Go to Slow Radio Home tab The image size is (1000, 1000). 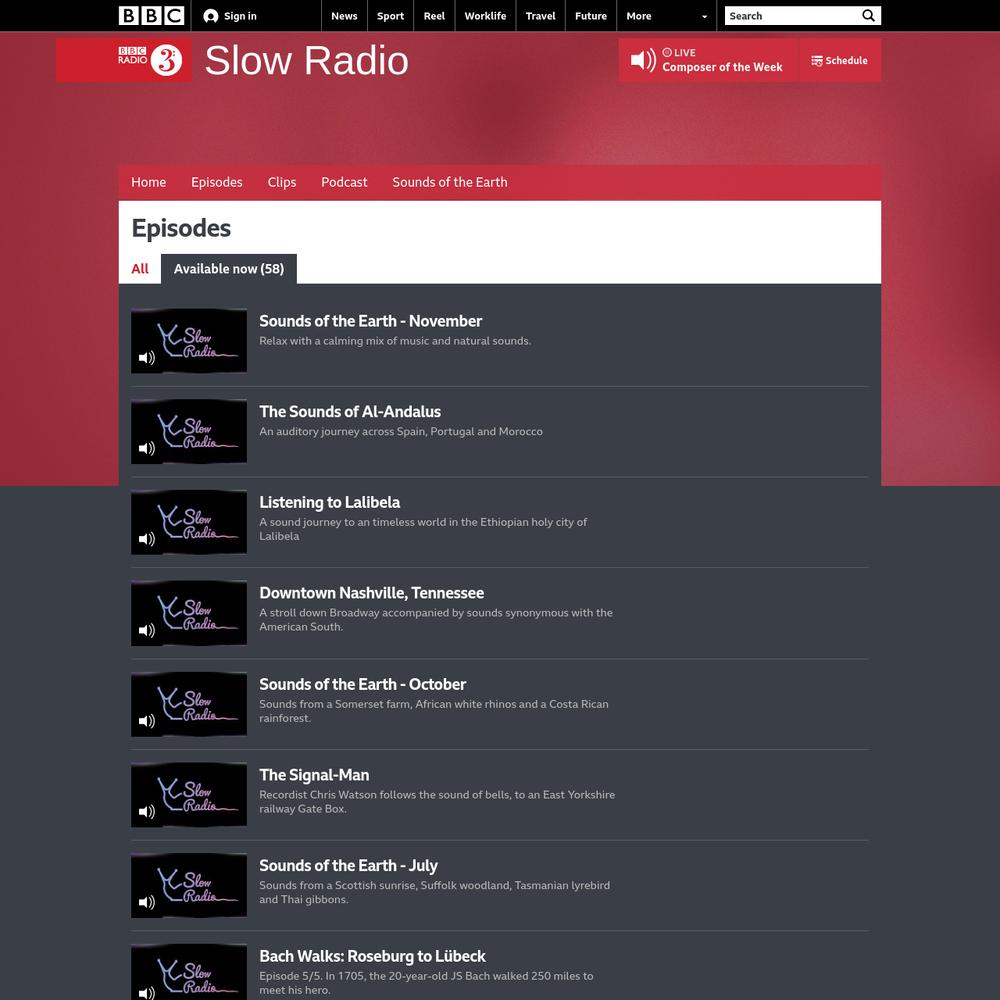point(149,182)
